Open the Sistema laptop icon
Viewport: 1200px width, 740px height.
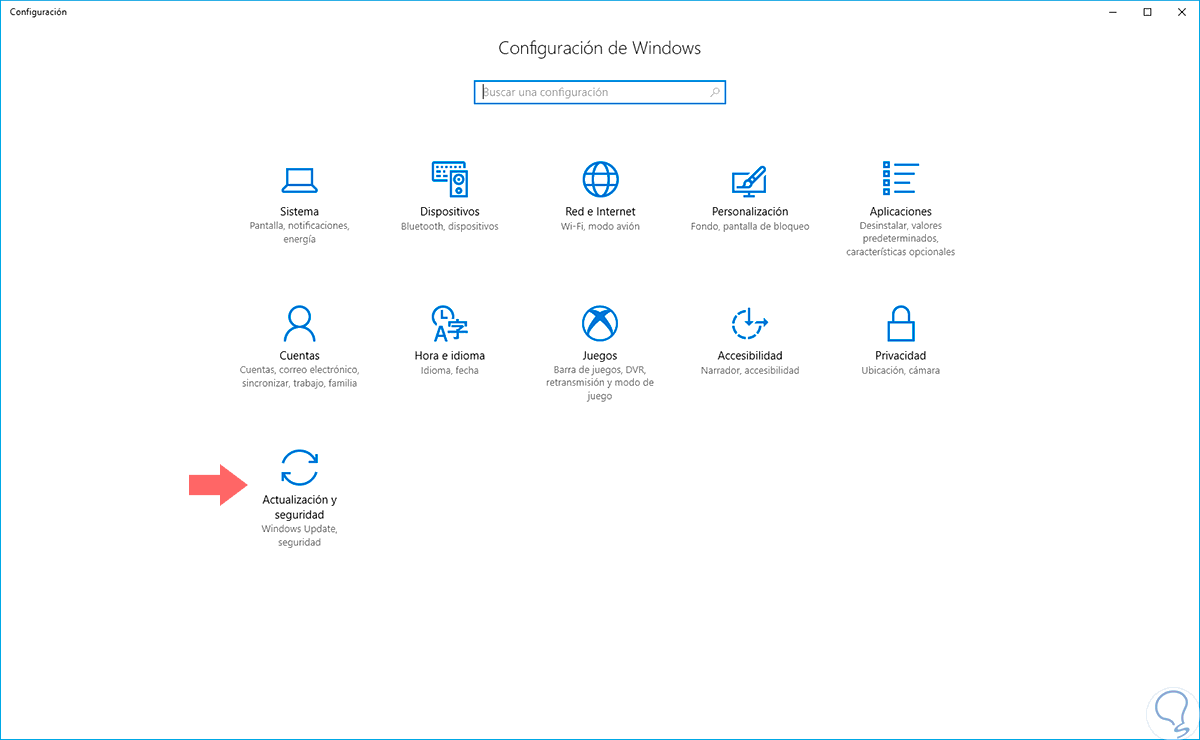pos(300,180)
